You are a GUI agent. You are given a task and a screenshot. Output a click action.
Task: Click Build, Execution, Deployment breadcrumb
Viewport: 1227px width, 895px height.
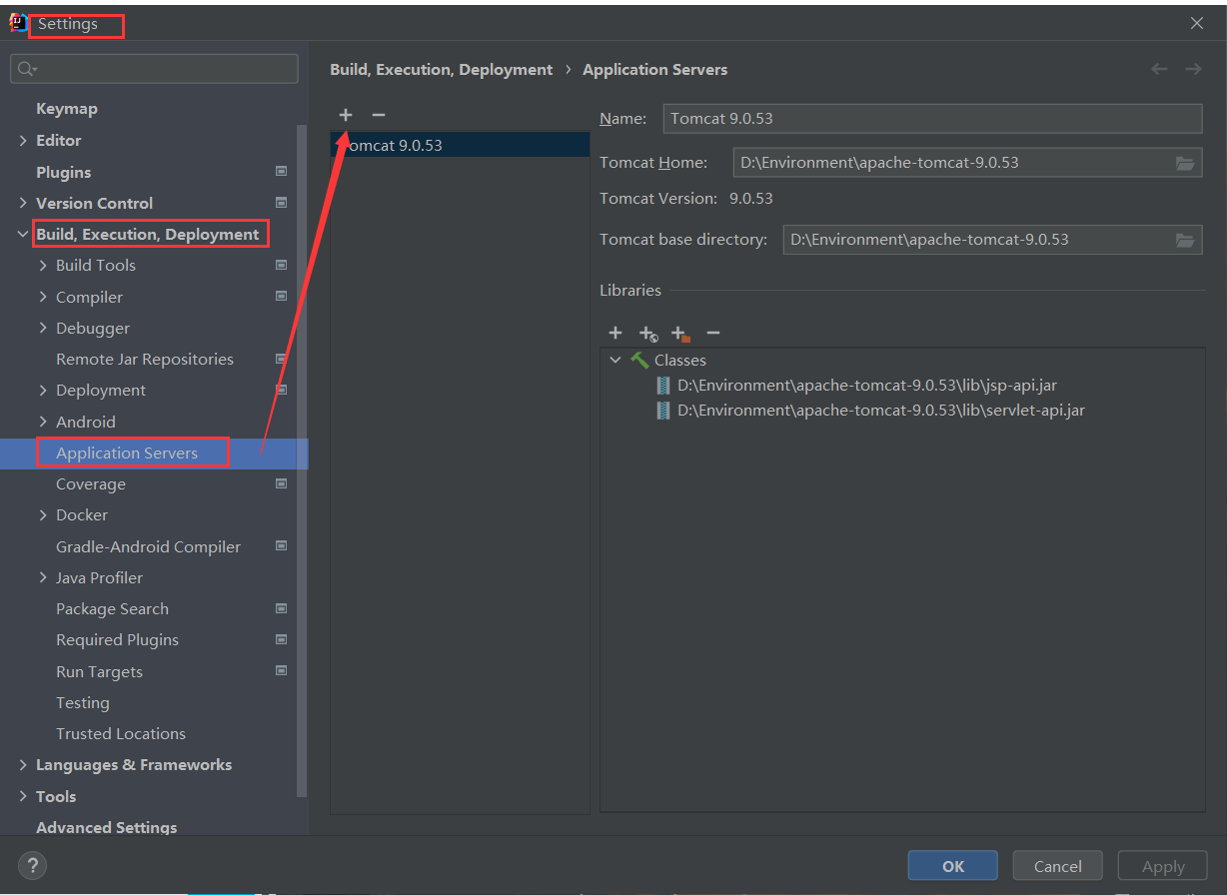point(441,69)
